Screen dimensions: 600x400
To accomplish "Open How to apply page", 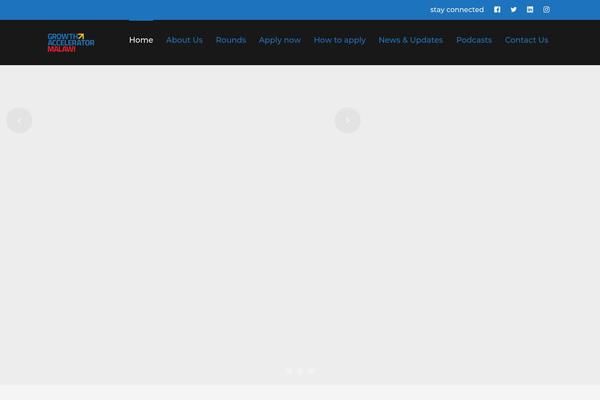I will tap(340, 40).
